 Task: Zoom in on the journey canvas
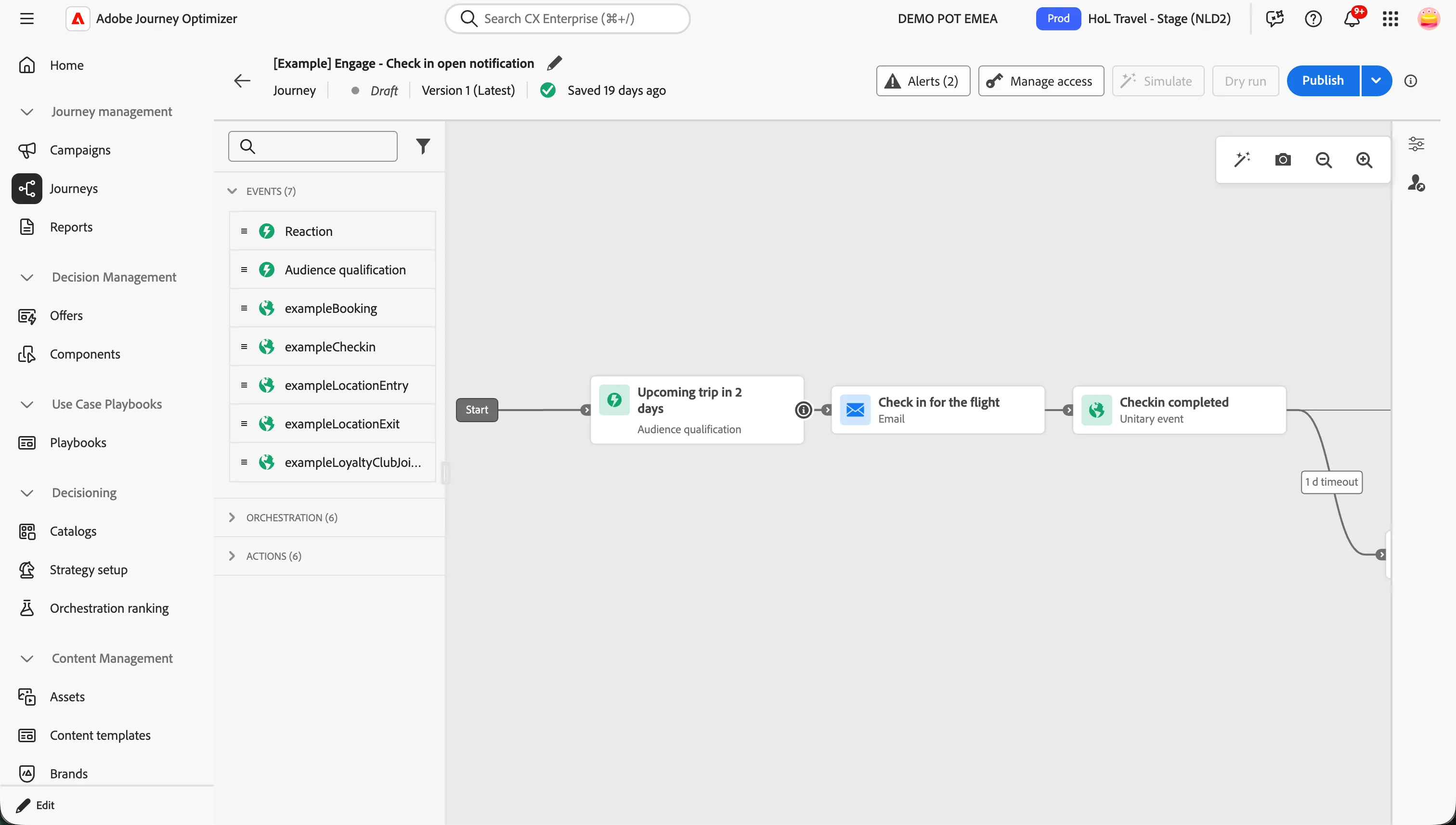[1364, 160]
